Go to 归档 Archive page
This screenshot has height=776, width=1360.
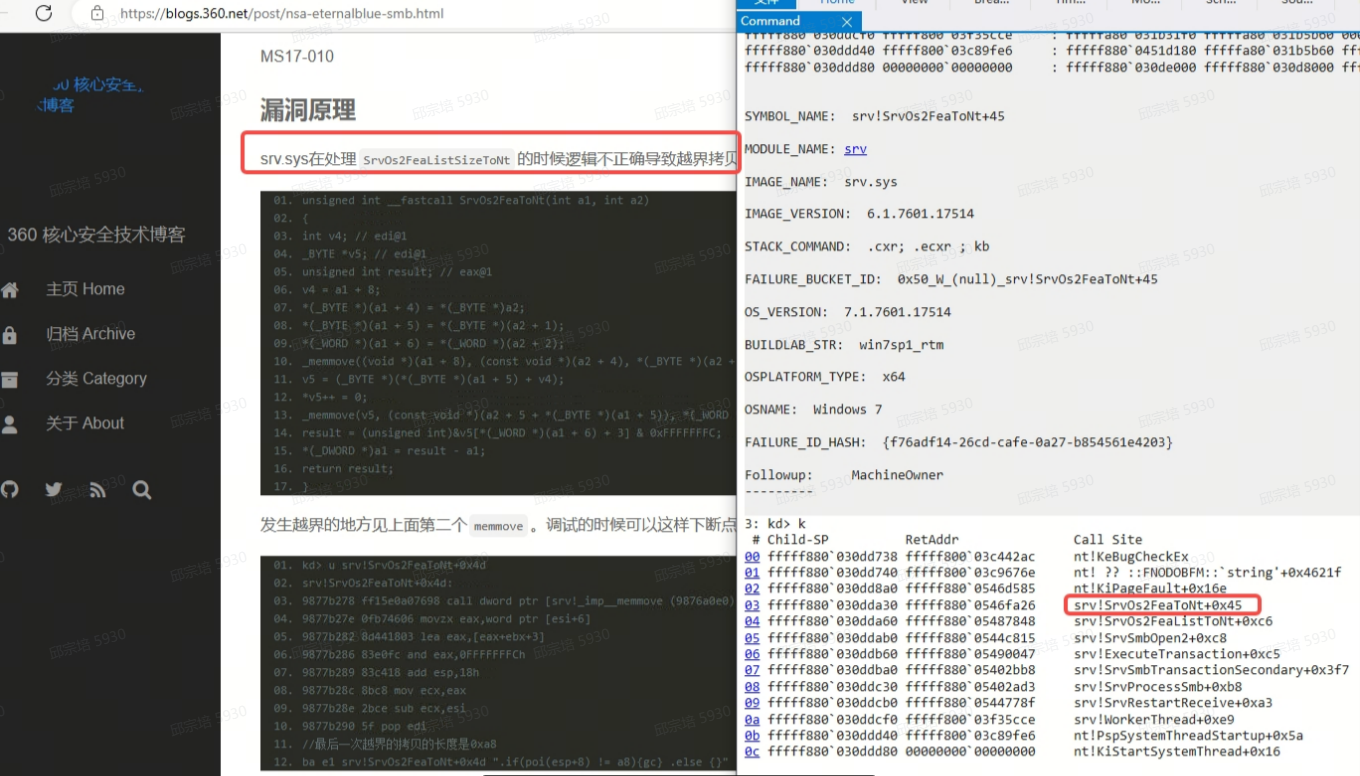[x=90, y=334]
